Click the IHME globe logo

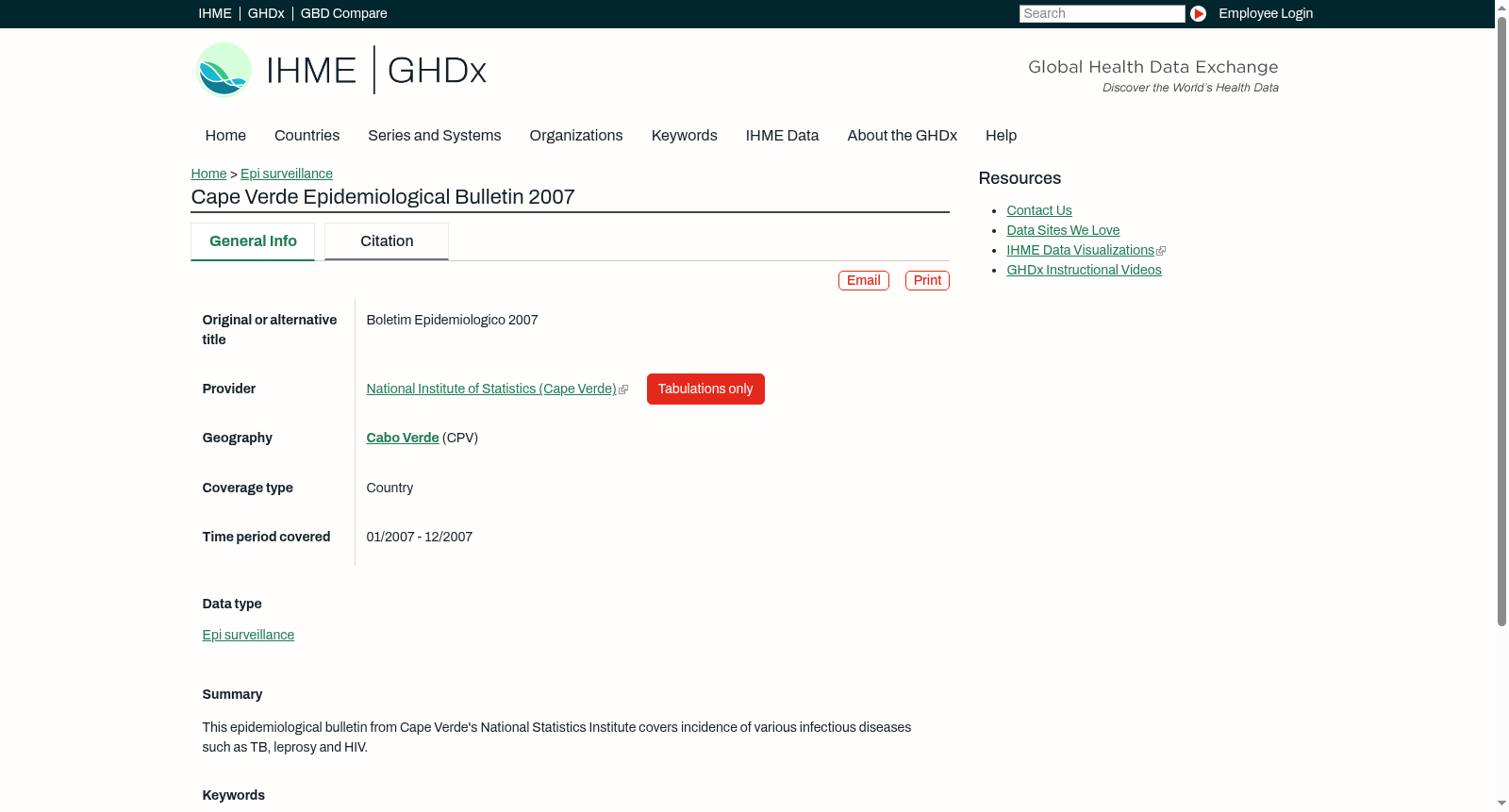tap(224, 70)
